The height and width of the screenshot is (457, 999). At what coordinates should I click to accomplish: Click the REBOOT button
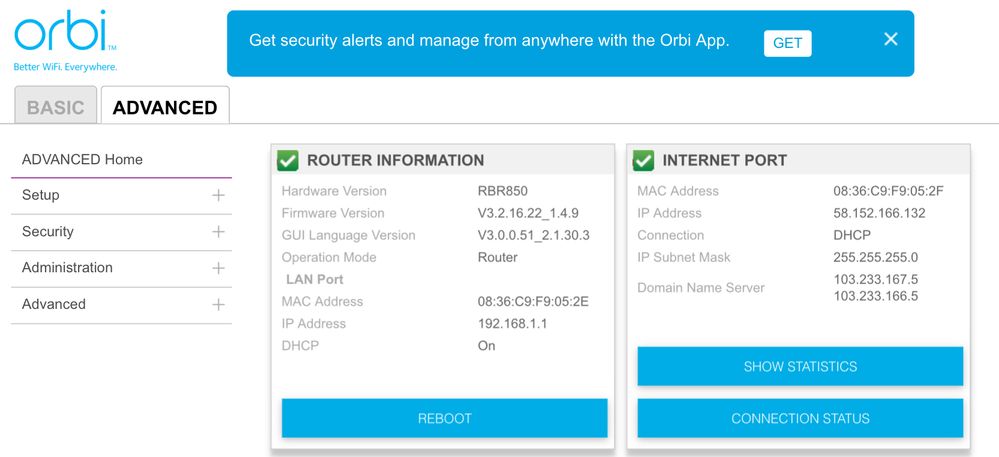(x=445, y=419)
